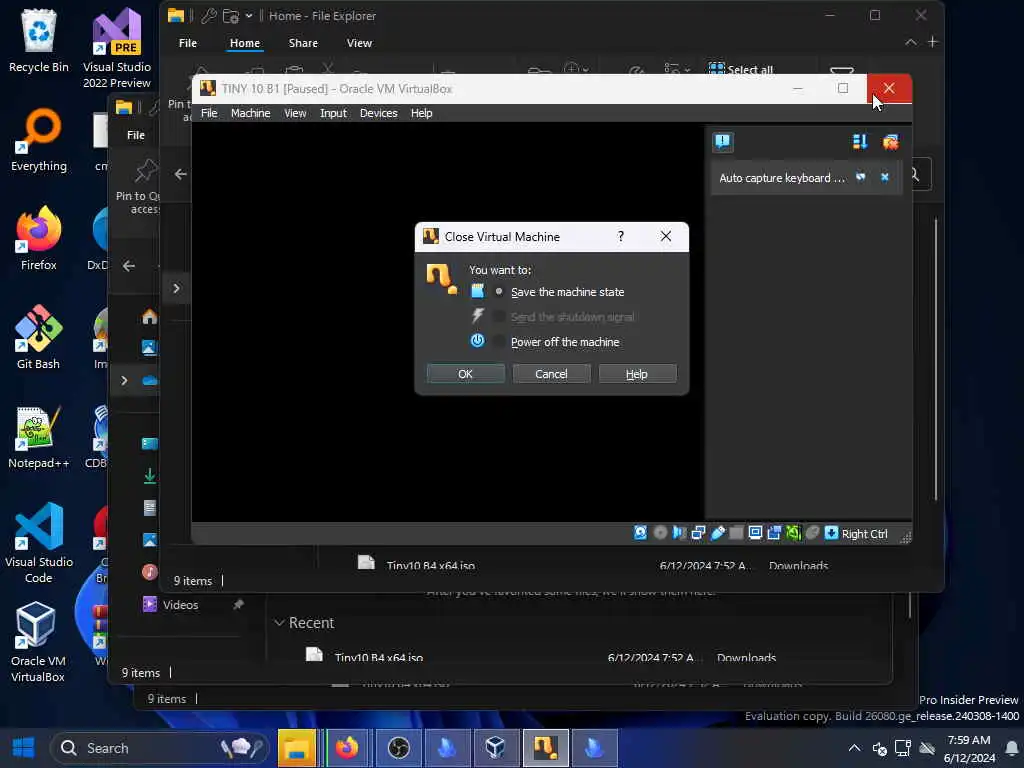The width and height of the screenshot is (1024, 768).
Task: Click USB status icon in VirtualBox status bar
Action: (717, 533)
